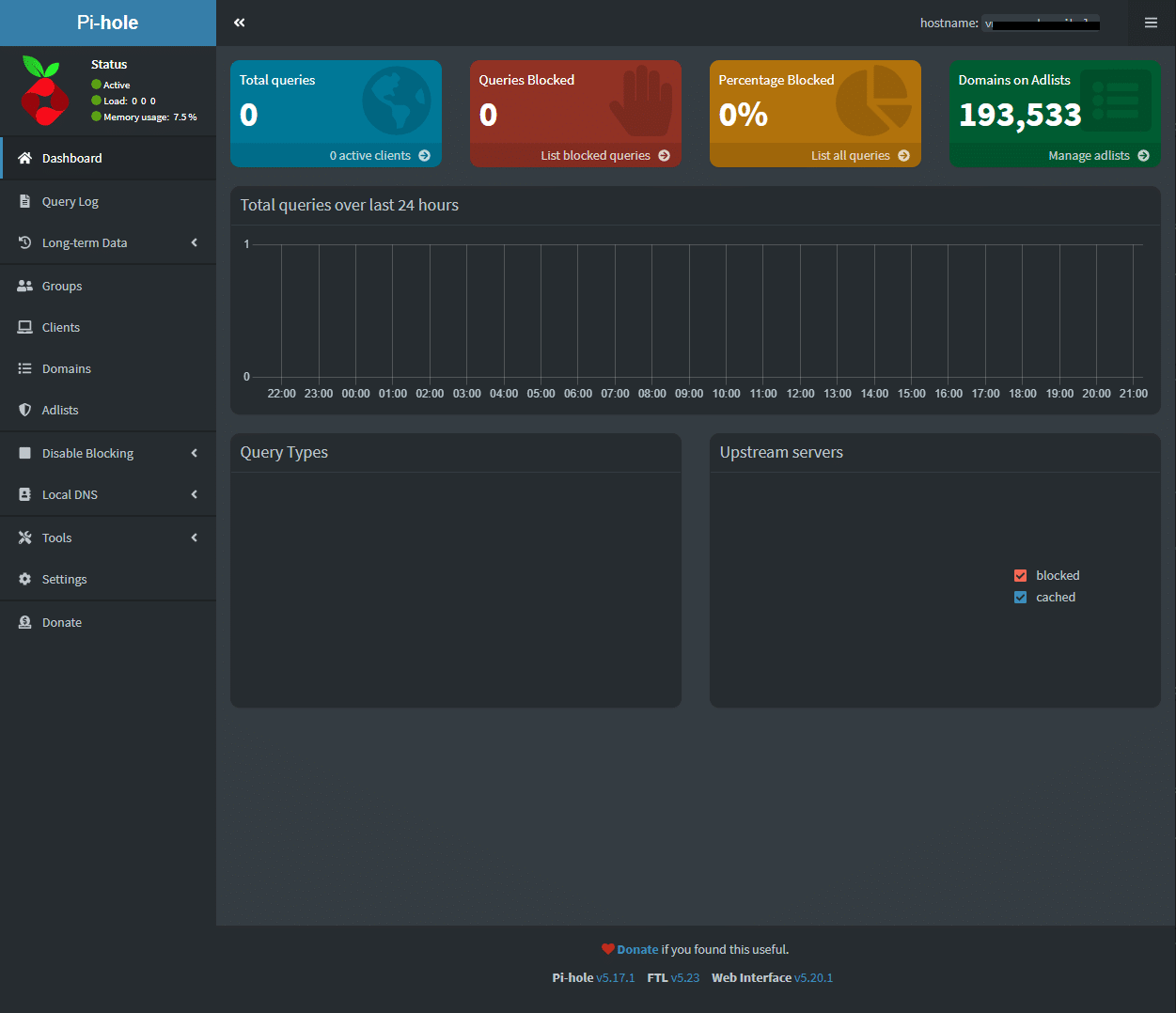The width and height of the screenshot is (1176, 1013).
Task: Click the Dashboard home icon
Action: pyautogui.click(x=25, y=158)
